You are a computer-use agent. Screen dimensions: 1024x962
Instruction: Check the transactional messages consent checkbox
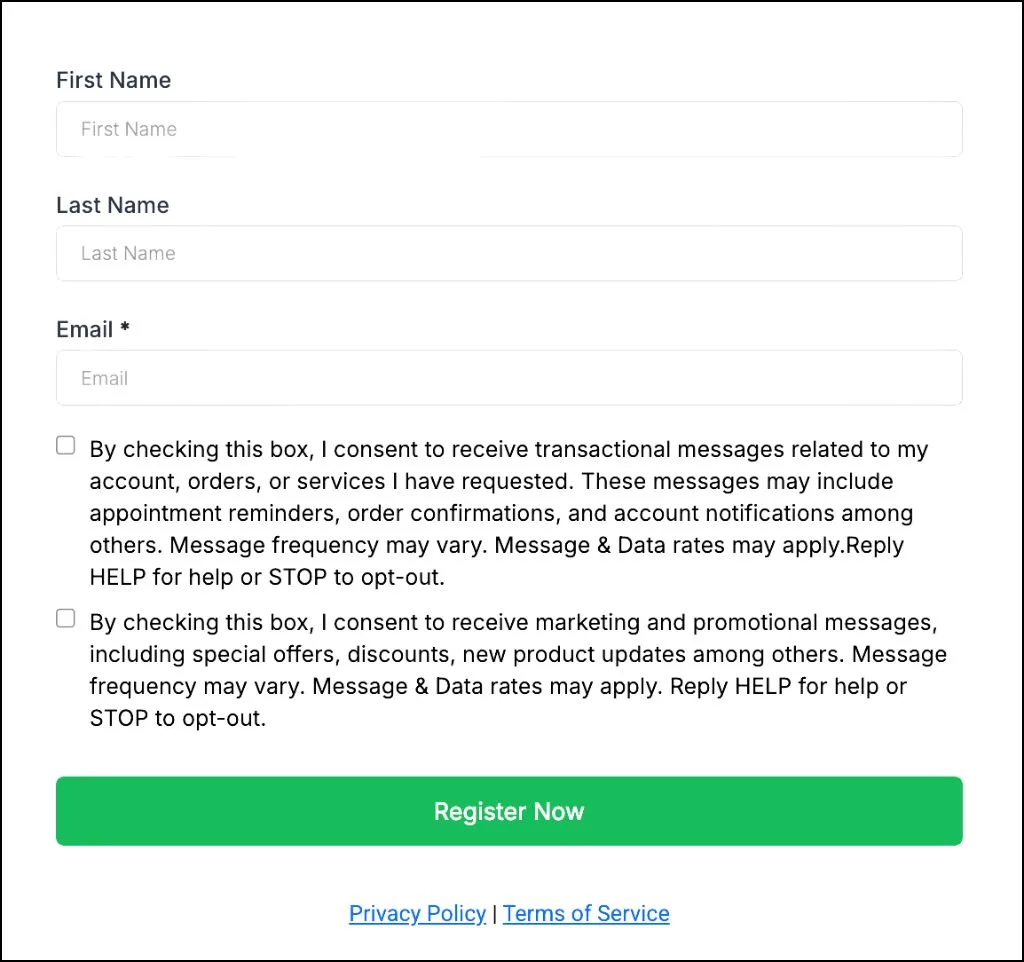[66, 446]
